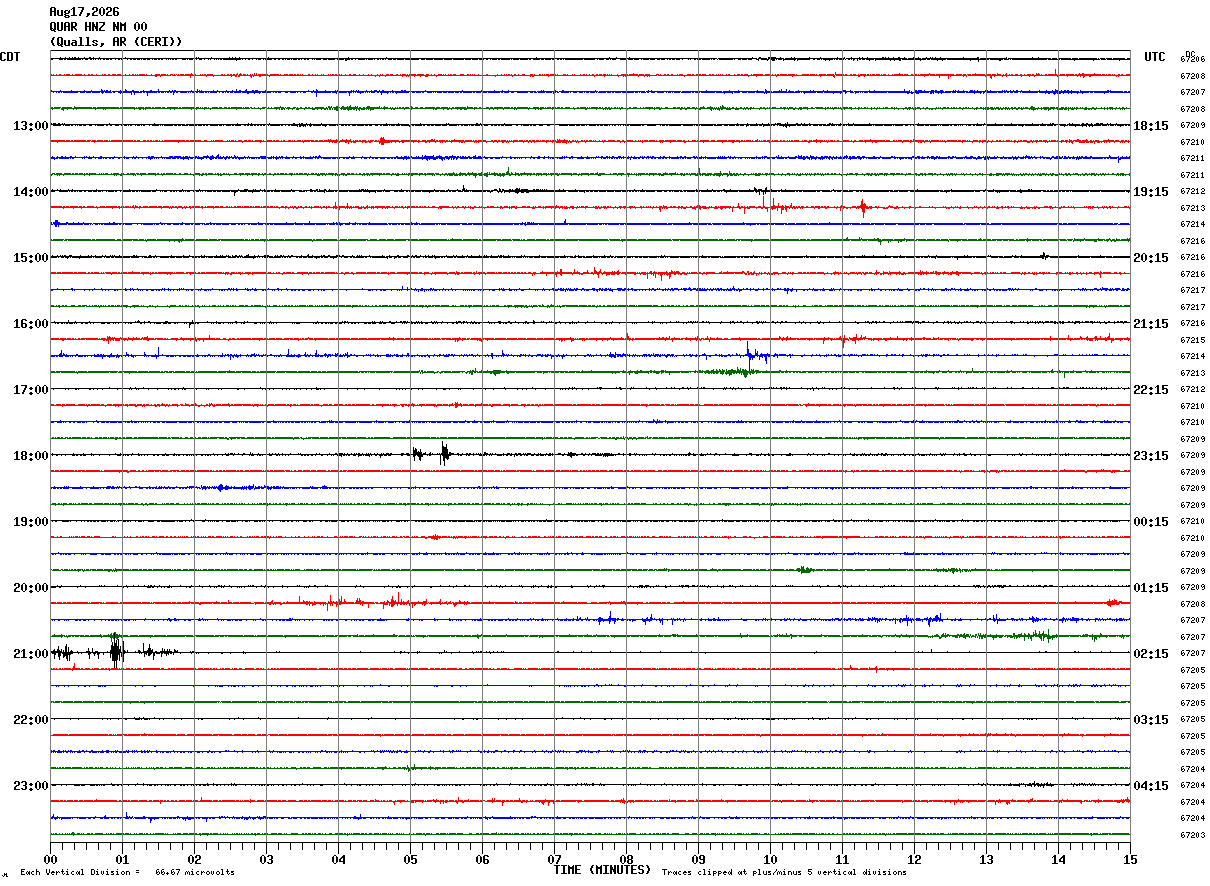Viewport: 1210px width, 886px height.
Task: Click the (Qualls, AR (CERI)) location text
Action: coord(116,42)
